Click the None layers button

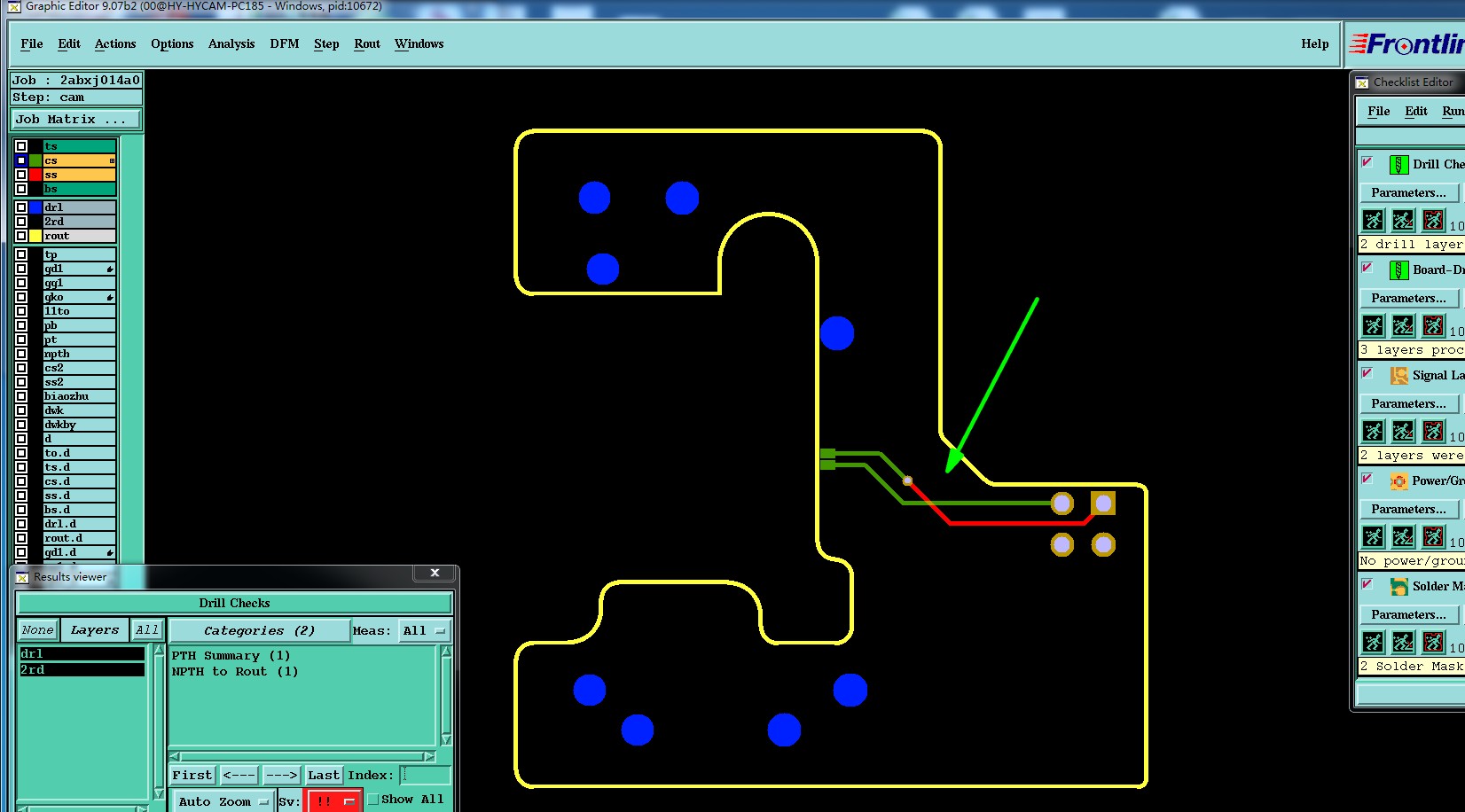click(x=38, y=629)
